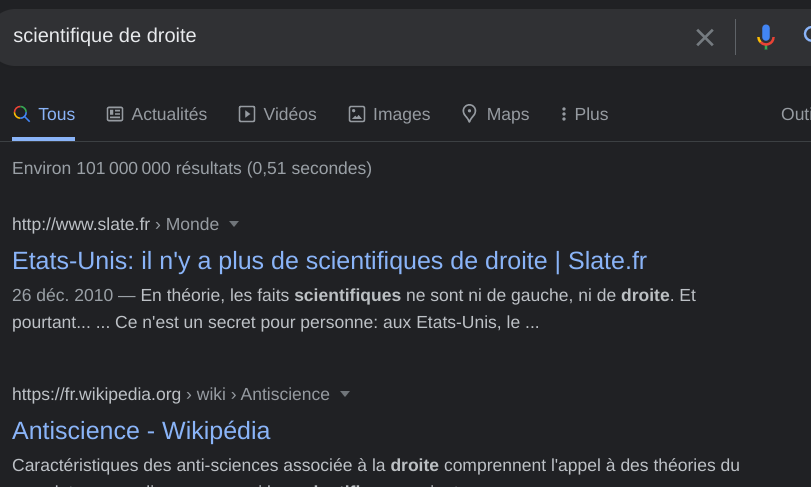811x487 pixels.
Task: Open the Maps results tab
Action: 495,114
